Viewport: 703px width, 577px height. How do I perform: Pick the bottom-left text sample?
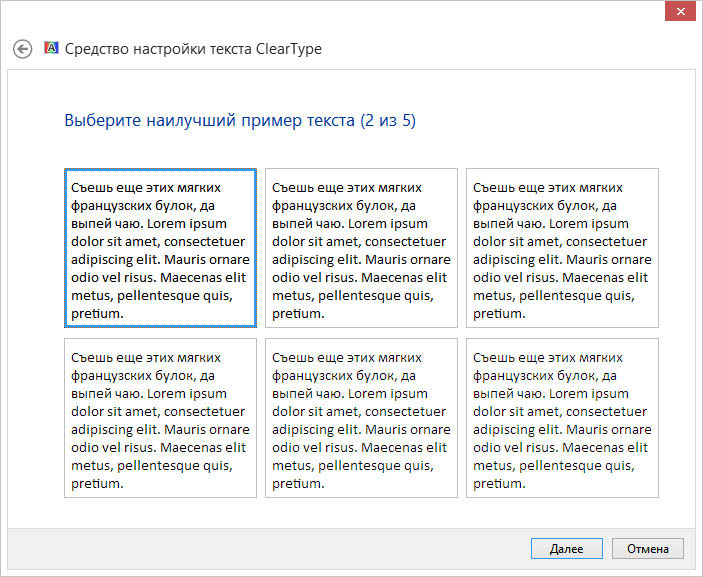(161, 418)
